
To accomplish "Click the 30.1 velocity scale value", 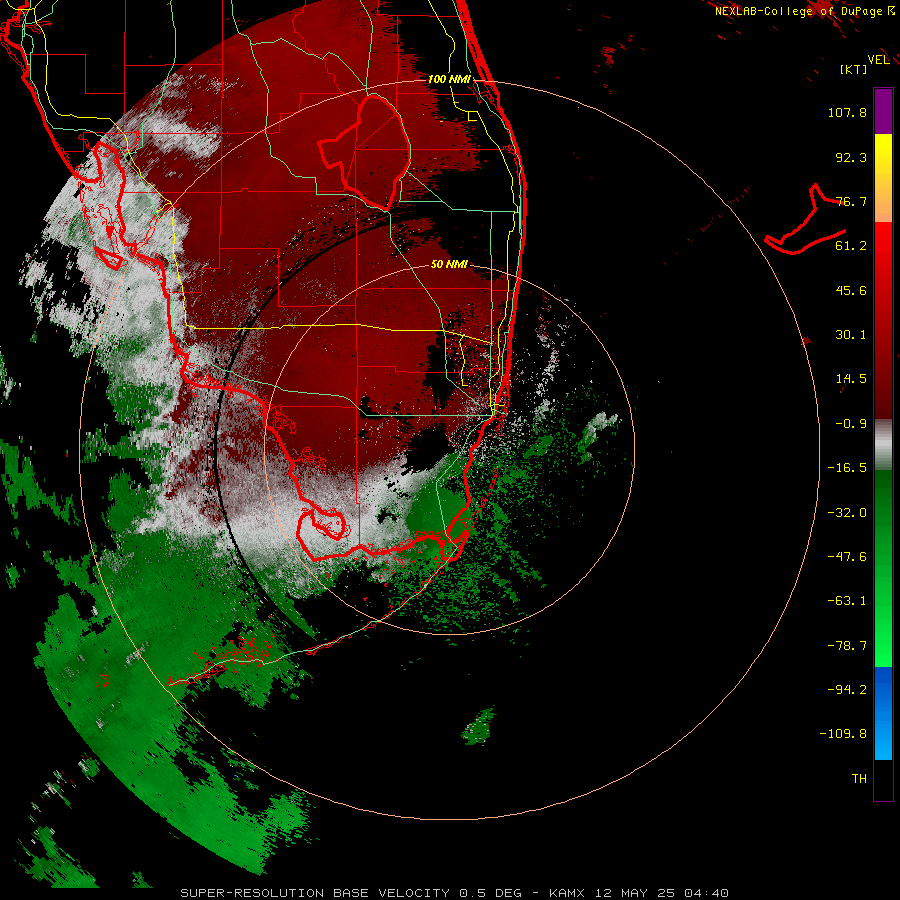I will point(851,335).
